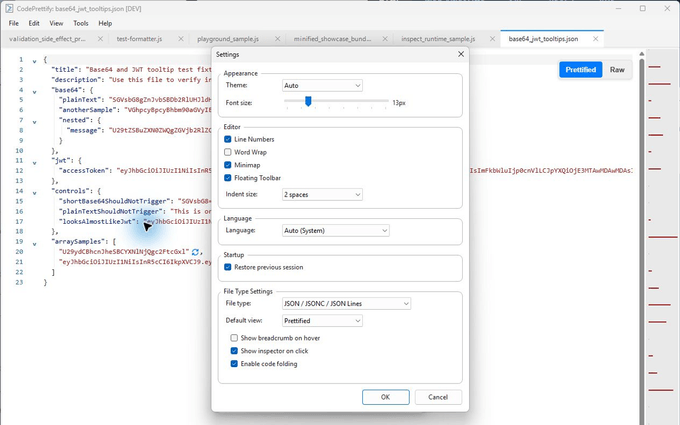Collapse the base64 block at line 4
680x425 pixels.
34,92
